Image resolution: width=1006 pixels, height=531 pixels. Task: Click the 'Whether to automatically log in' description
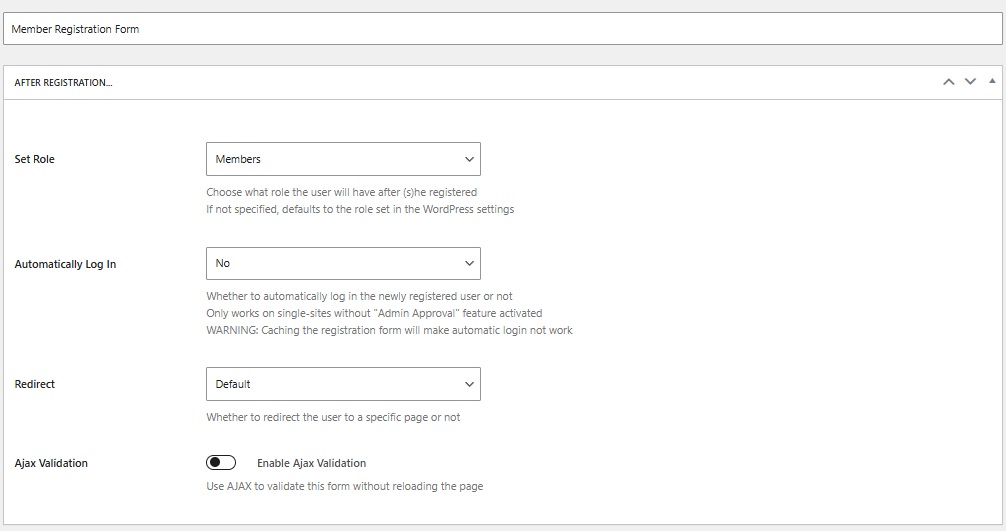(x=359, y=296)
